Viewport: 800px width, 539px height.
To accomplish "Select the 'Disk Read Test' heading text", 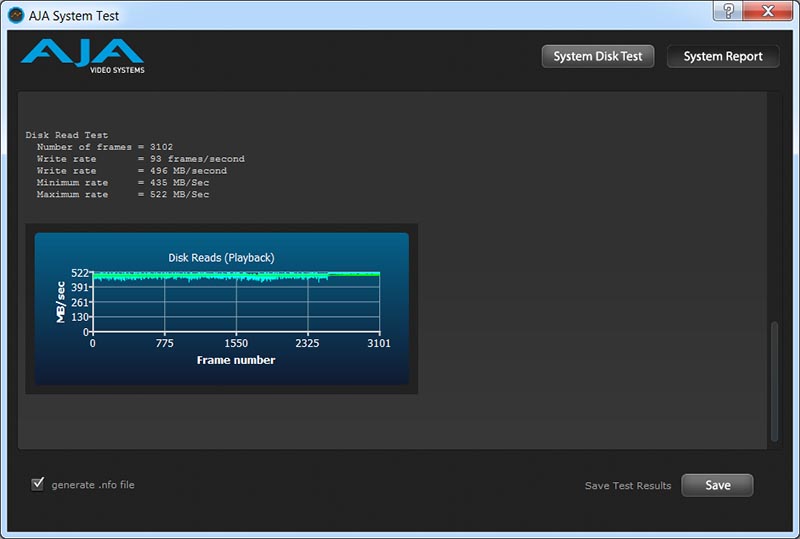I will pyautogui.click(x=67, y=135).
